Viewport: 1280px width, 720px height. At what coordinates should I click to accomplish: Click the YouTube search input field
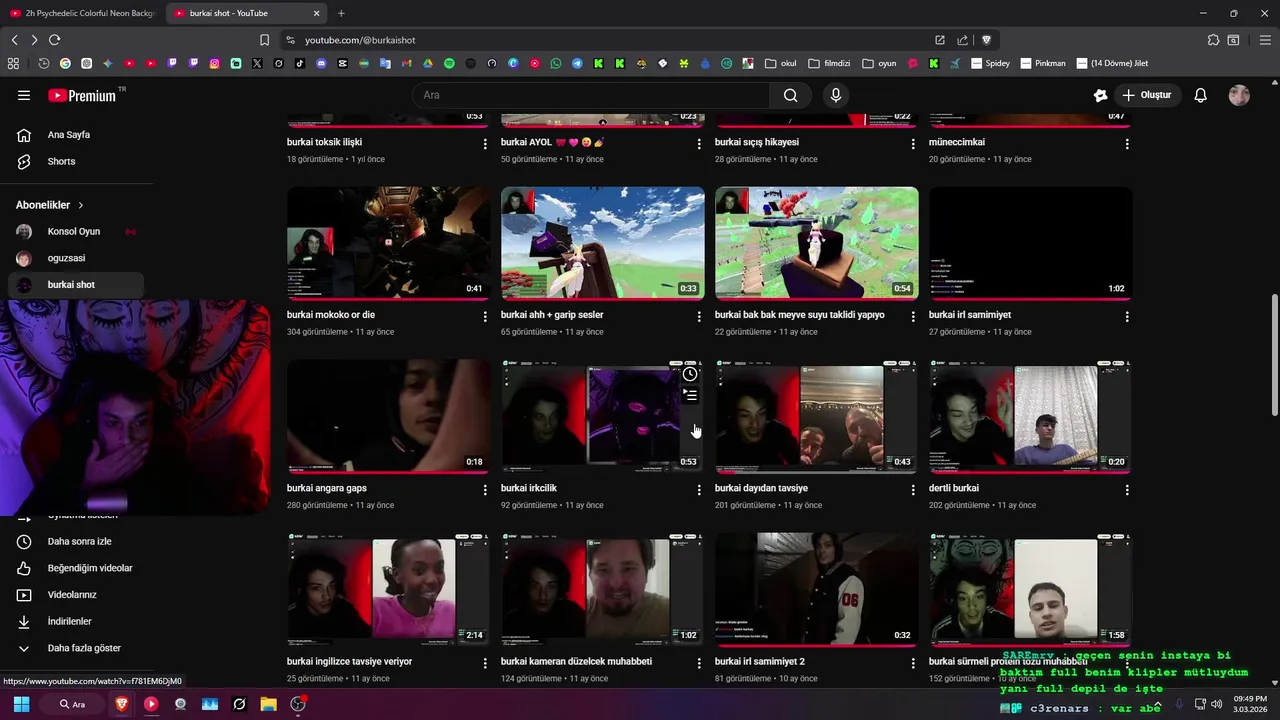tap(590, 95)
